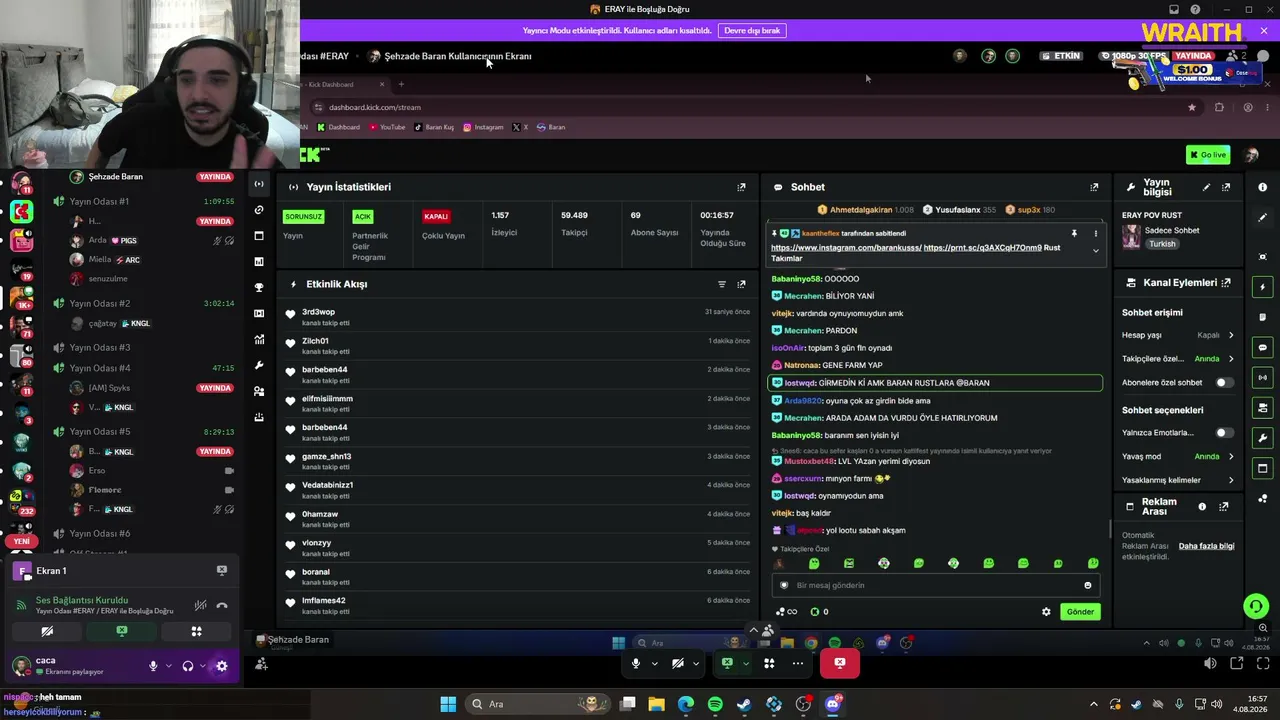This screenshot has height=720, width=1280.
Task: Toggle Yalnızca Emotlarla chat switch
Action: pos(1222,433)
